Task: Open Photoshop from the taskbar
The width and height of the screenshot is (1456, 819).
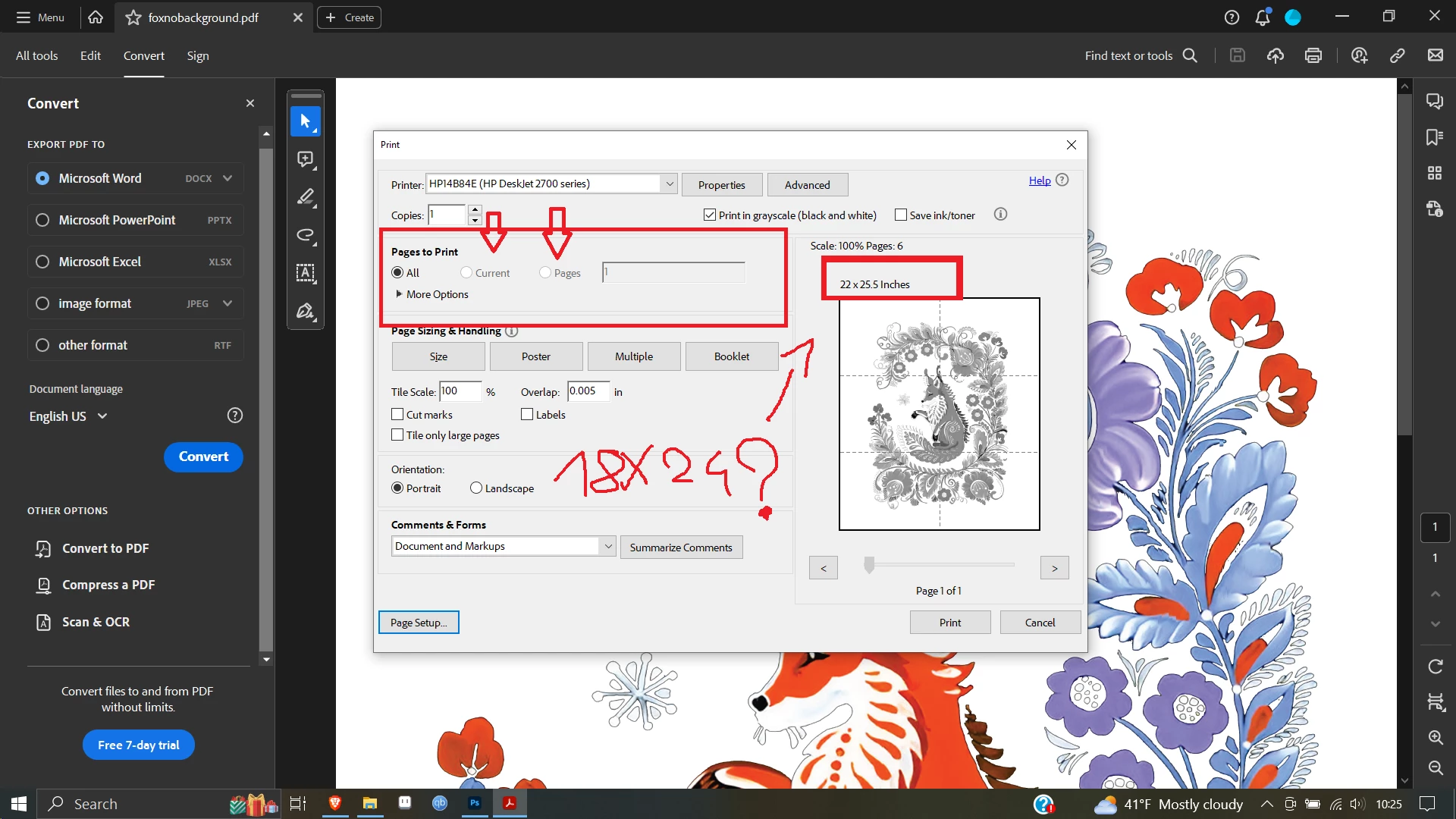Action: click(x=475, y=803)
